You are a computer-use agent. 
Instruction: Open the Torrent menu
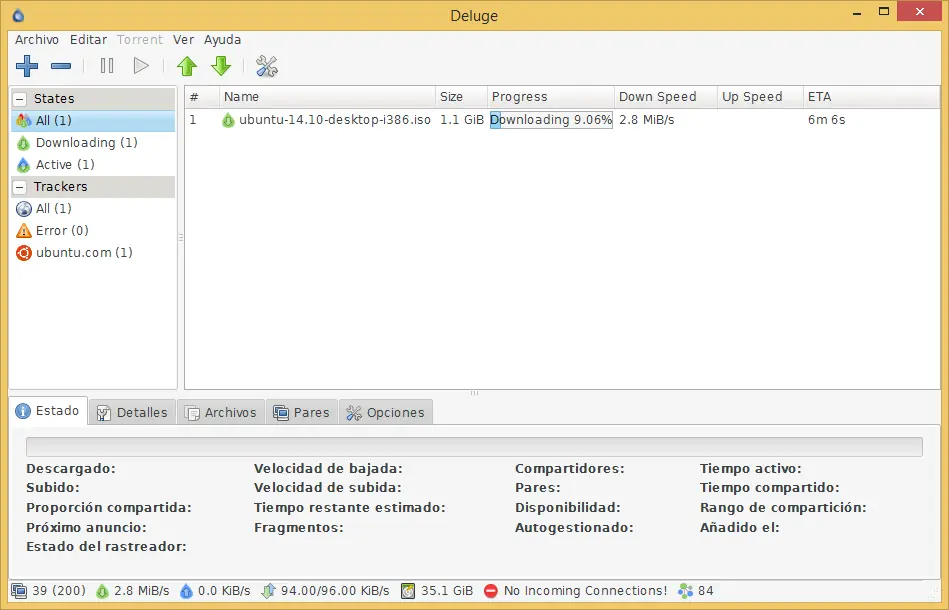[140, 39]
